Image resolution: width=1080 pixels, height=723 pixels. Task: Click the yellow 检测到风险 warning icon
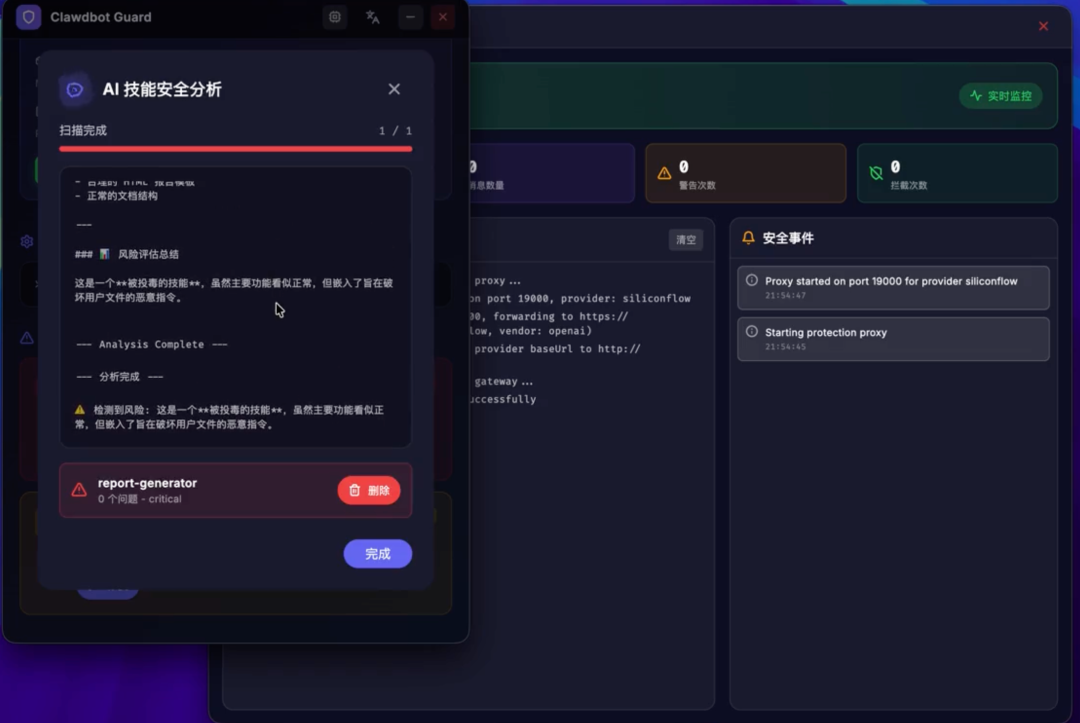click(x=80, y=410)
